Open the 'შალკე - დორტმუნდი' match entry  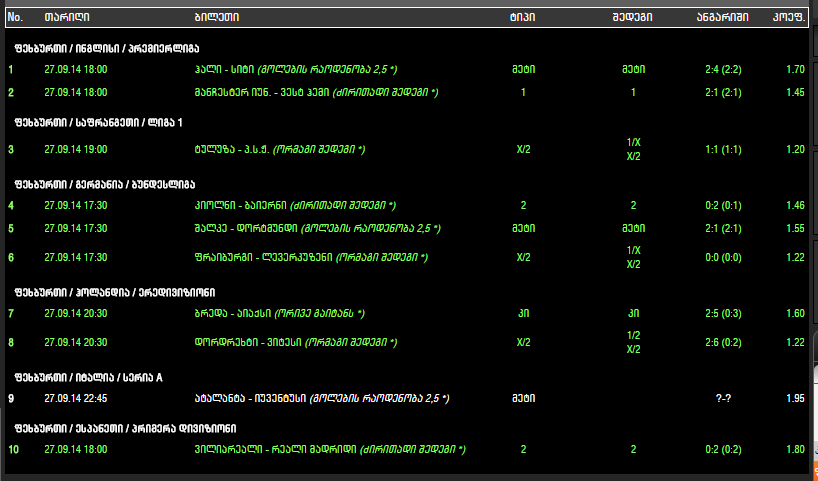click(318, 229)
